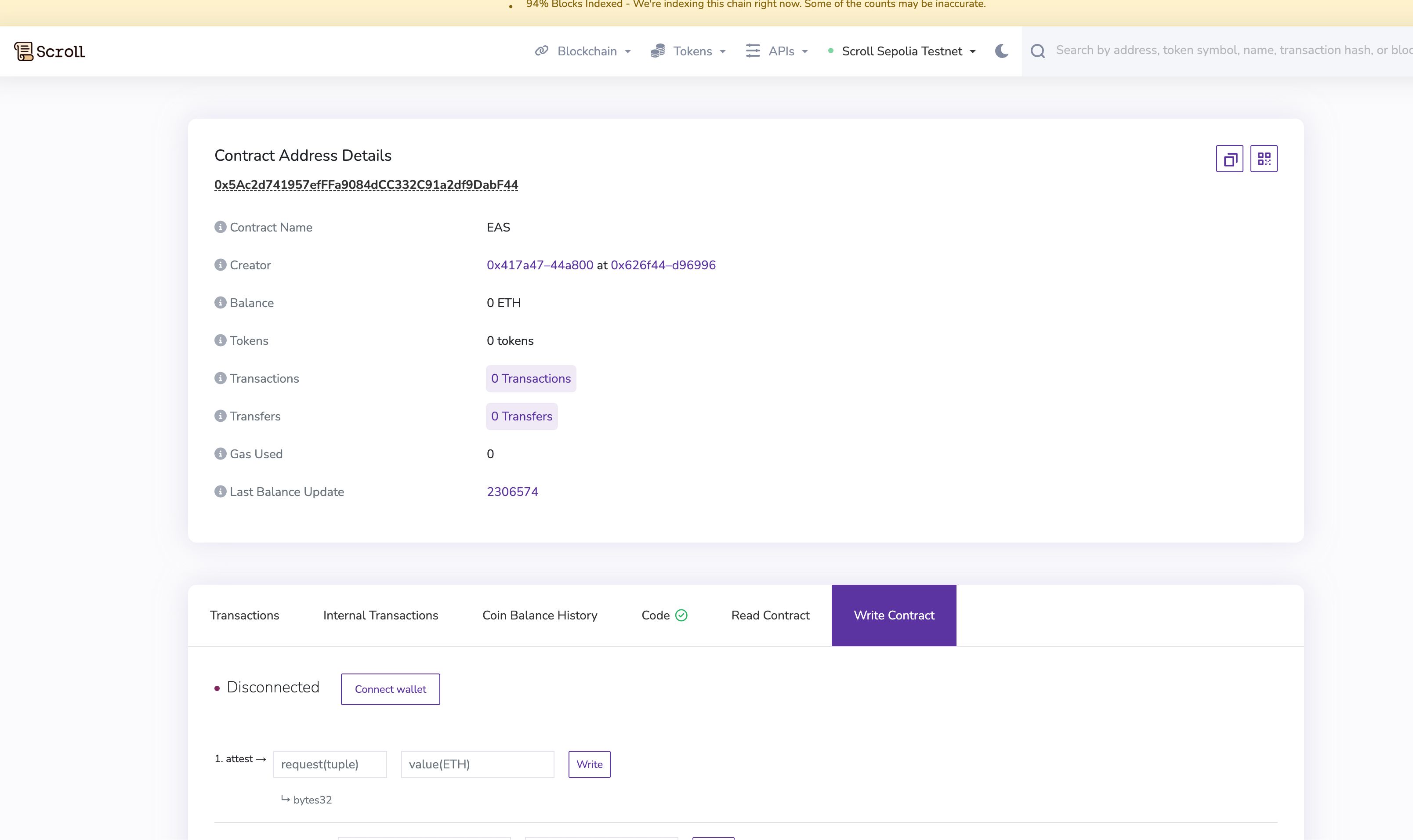Image resolution: width=1413 pixels, height=840 pixels.
Task: Click the Scroll Sepolia Testnet network toggle
Action: click(900, 50)
